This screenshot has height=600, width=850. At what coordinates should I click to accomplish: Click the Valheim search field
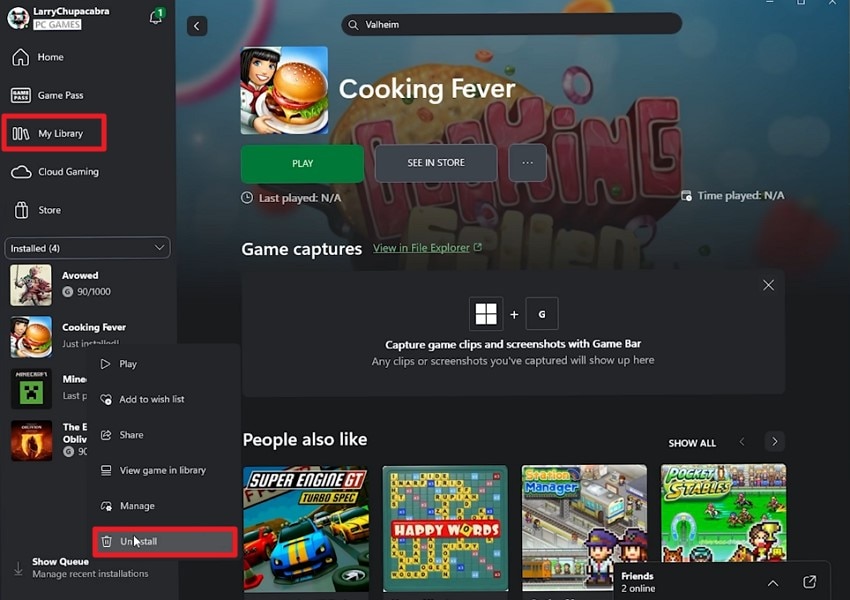coord(510,24)
